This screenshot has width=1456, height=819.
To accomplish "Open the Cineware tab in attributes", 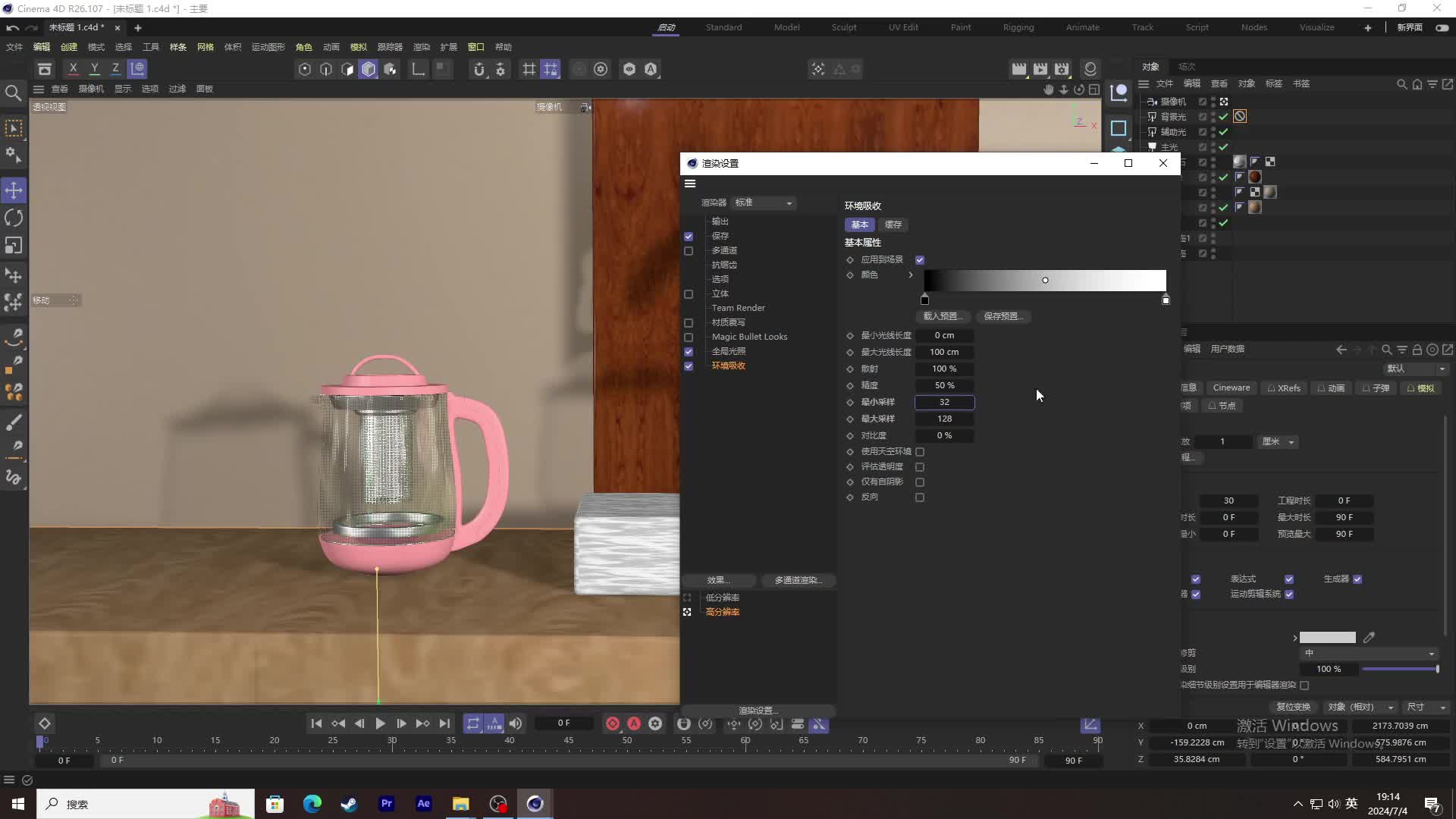I will tap(1232, 388).
